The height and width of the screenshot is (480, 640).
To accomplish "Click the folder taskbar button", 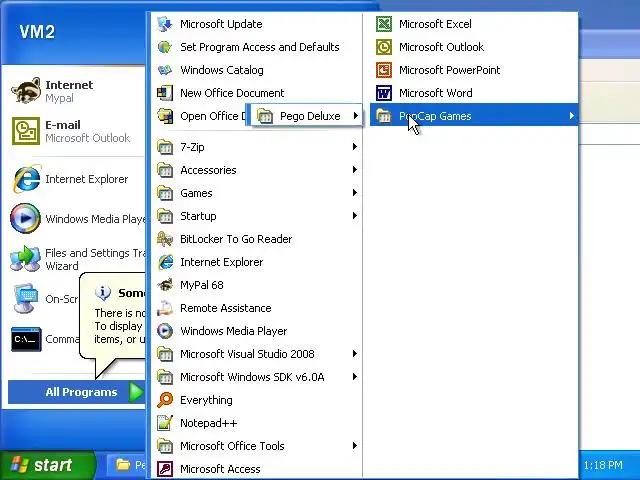I will click(127, 465).
